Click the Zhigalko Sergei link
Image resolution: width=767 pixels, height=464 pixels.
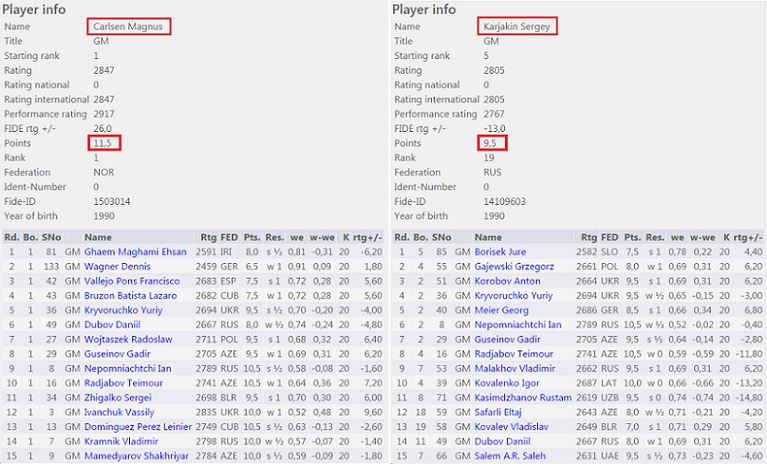tap(118, 398)
